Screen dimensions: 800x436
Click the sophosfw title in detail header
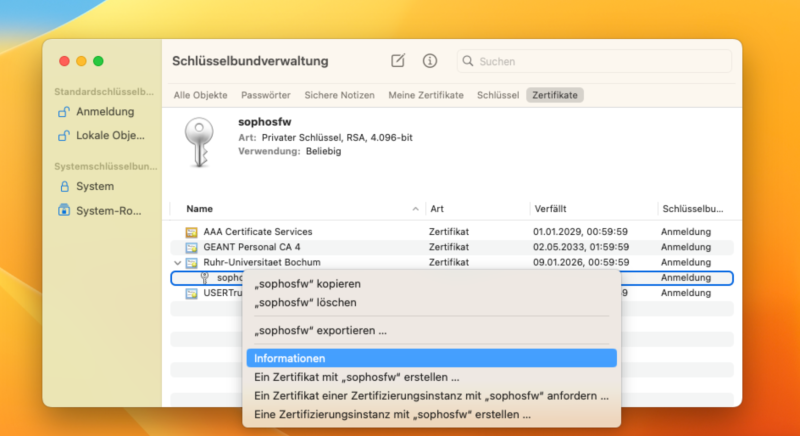[265, 122]
